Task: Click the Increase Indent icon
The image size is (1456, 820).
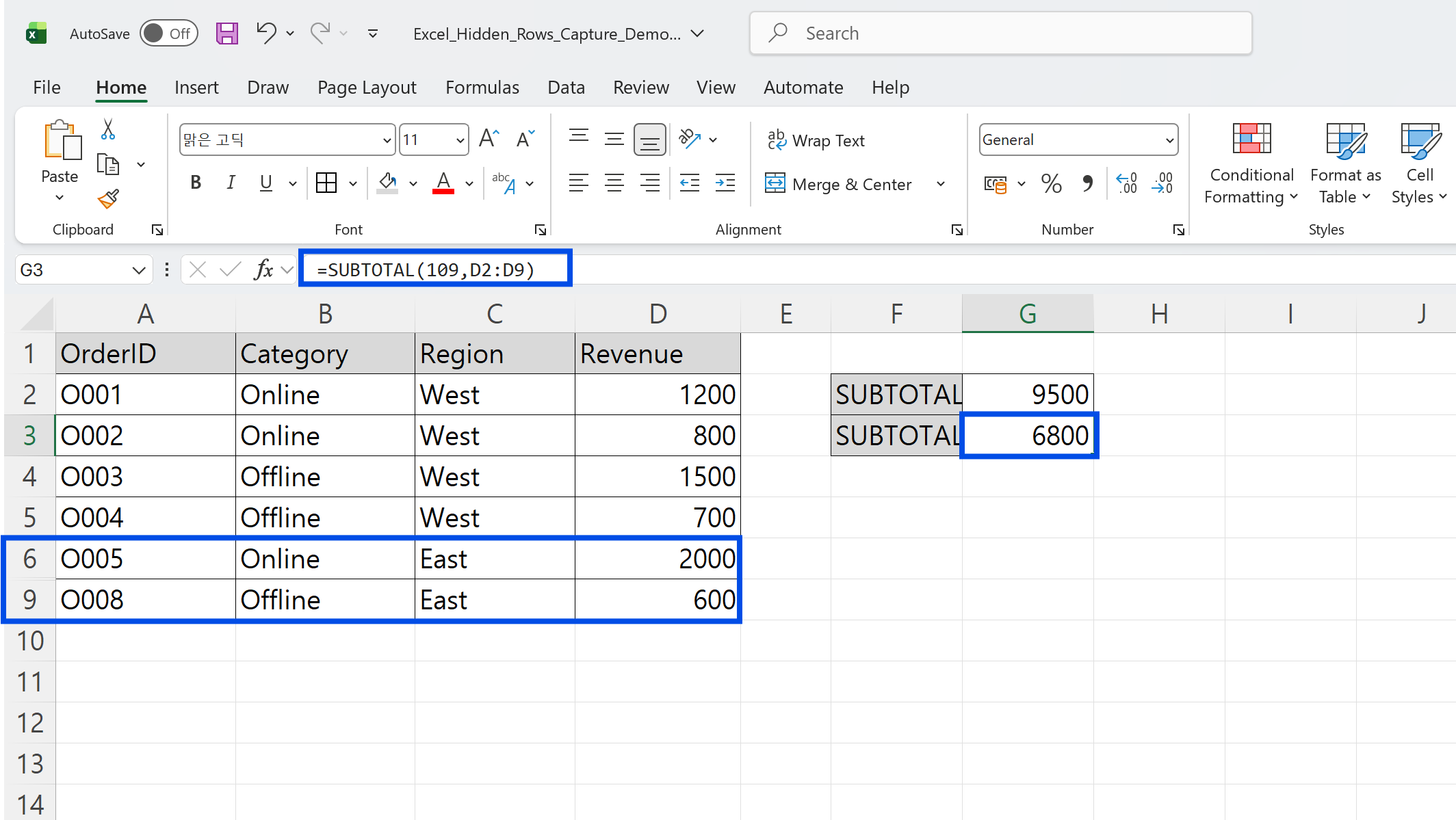Action: [725, 183]
